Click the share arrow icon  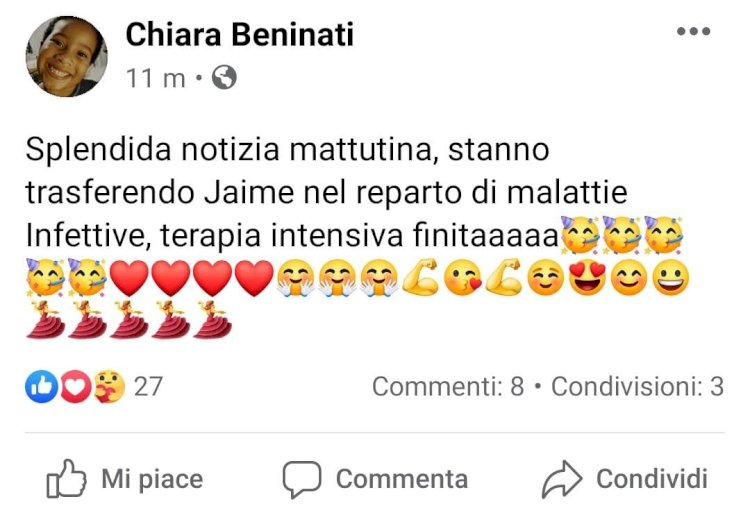coord(561,480)
